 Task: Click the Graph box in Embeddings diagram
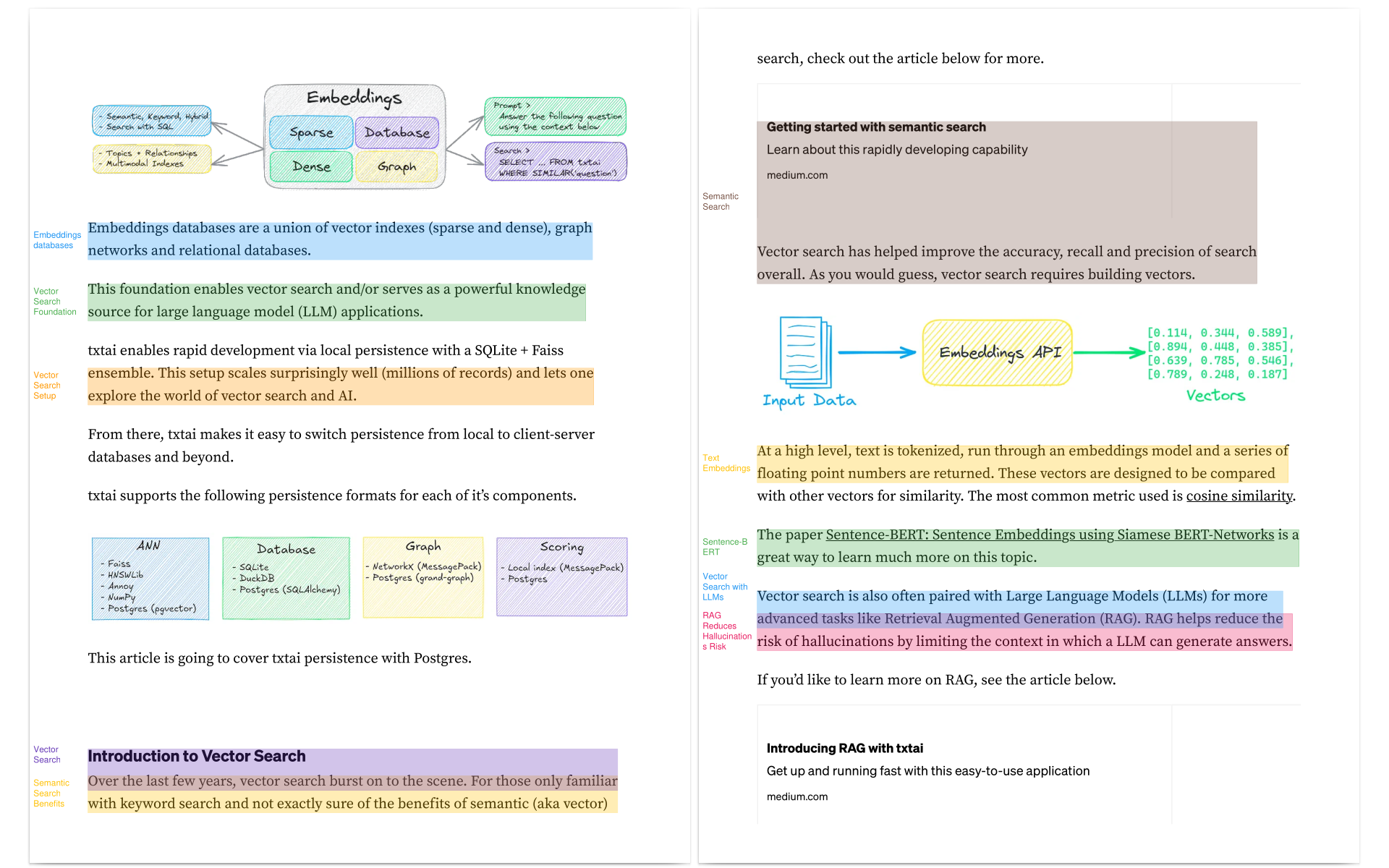click(x=396, y=166)
